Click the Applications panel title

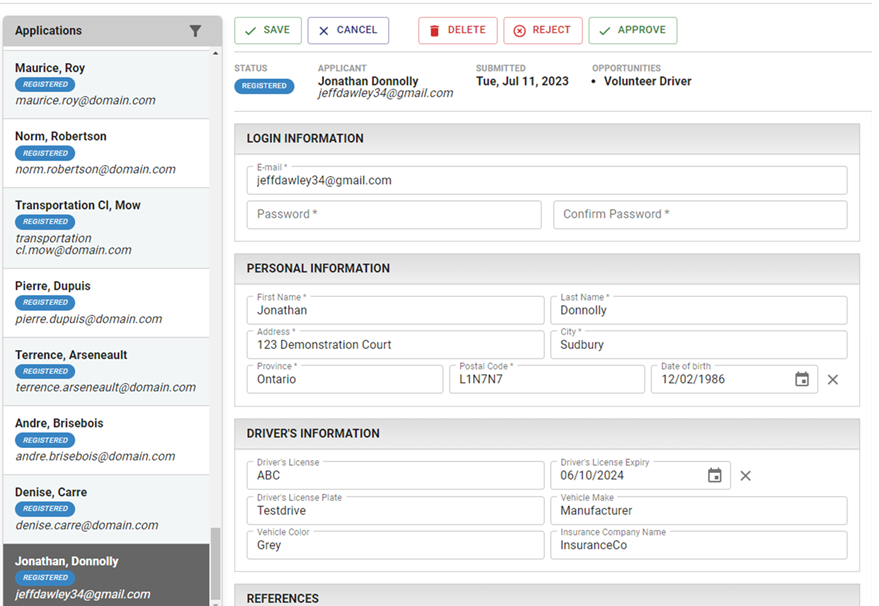click(48, 31)
